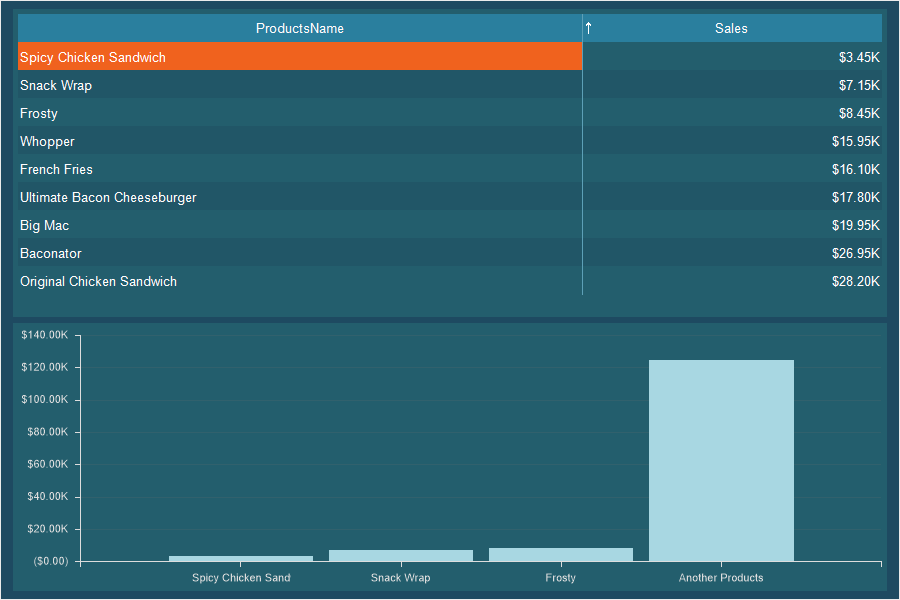This screenshot has width=900, height=600.
Task: Click the Frosty bar in the chart
Action: click(561, 554)
